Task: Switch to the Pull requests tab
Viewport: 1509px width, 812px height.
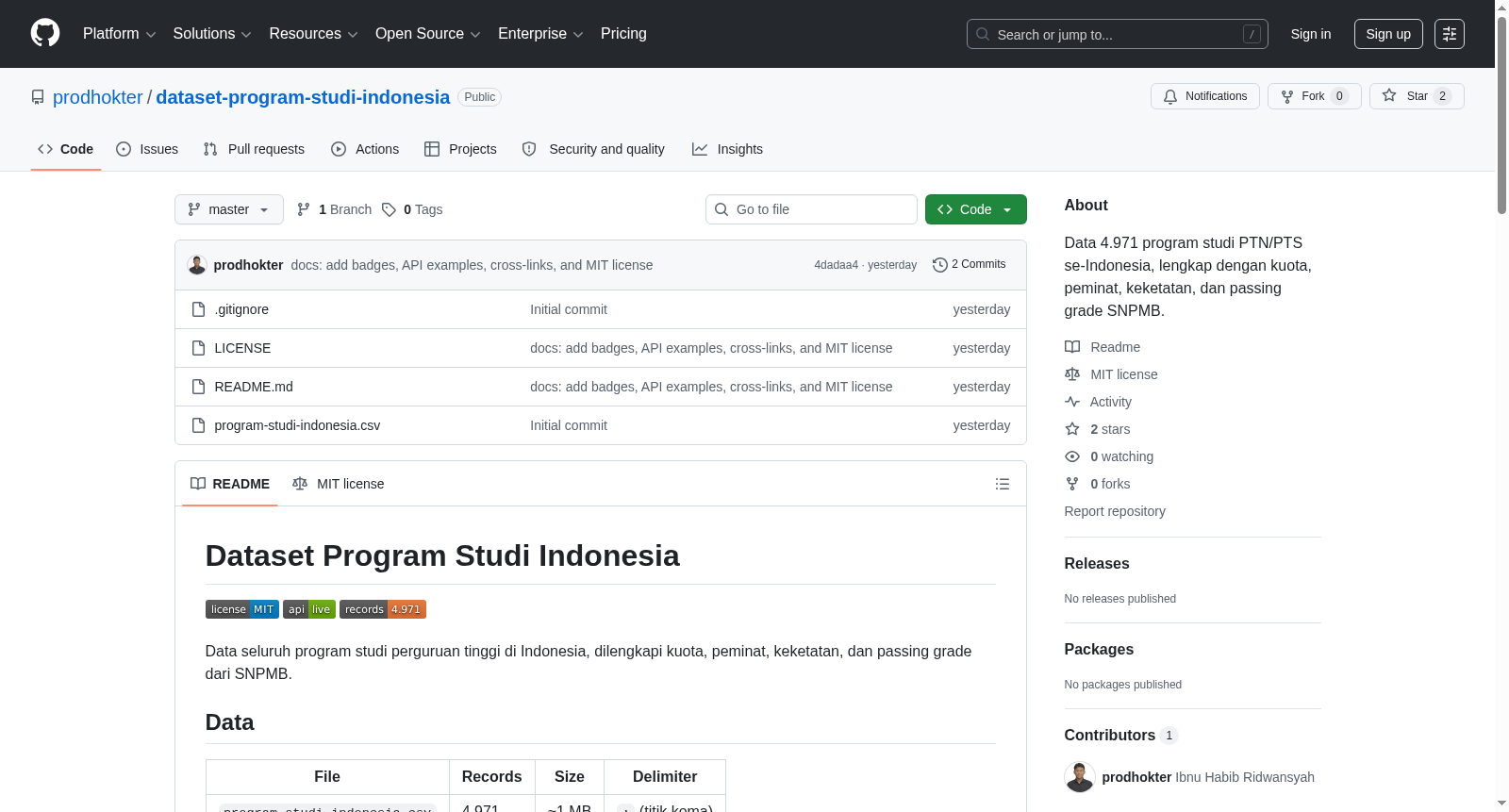Action: click(x=254, y=149)
